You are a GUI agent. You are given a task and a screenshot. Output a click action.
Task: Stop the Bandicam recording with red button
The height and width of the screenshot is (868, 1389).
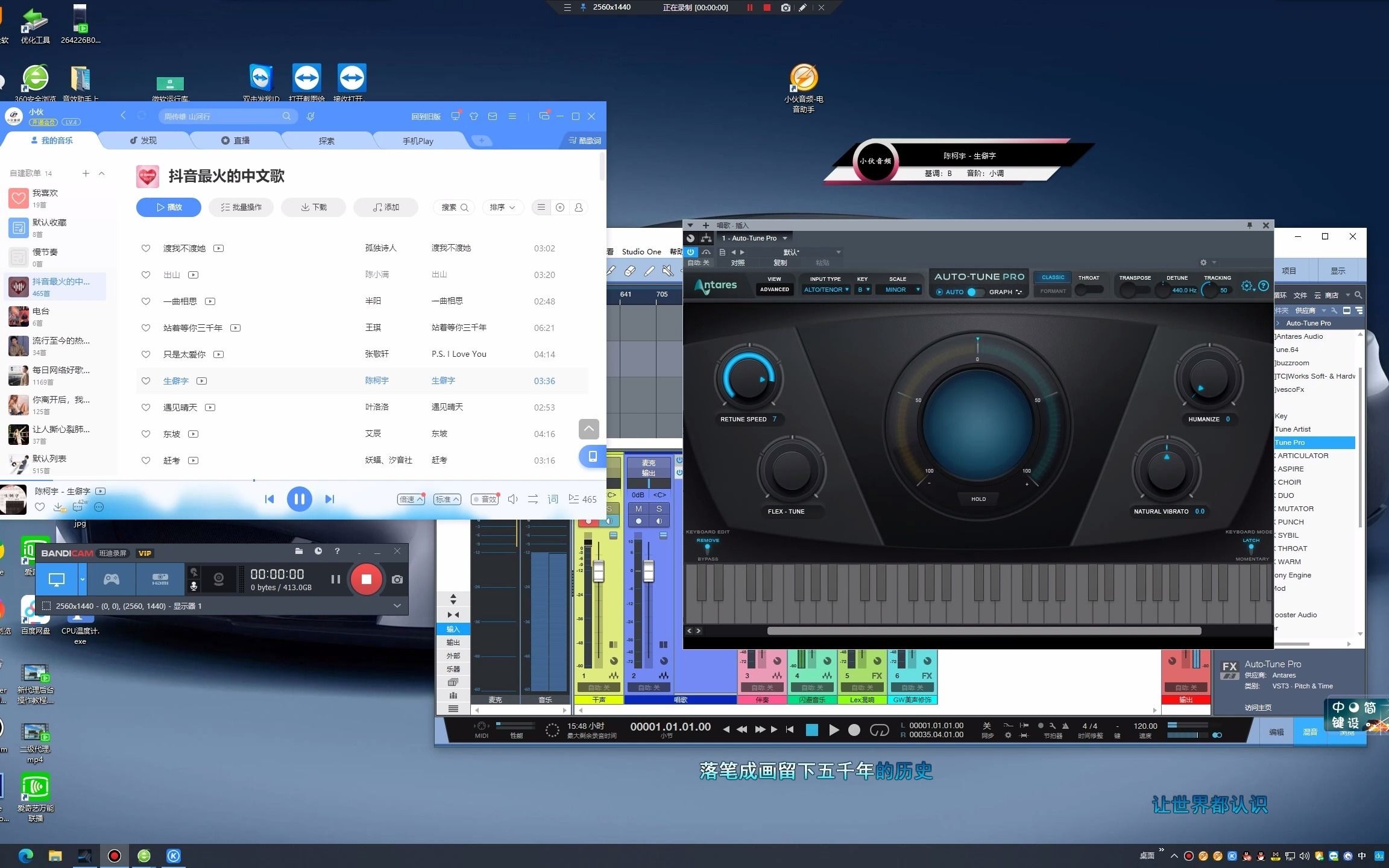366,579
